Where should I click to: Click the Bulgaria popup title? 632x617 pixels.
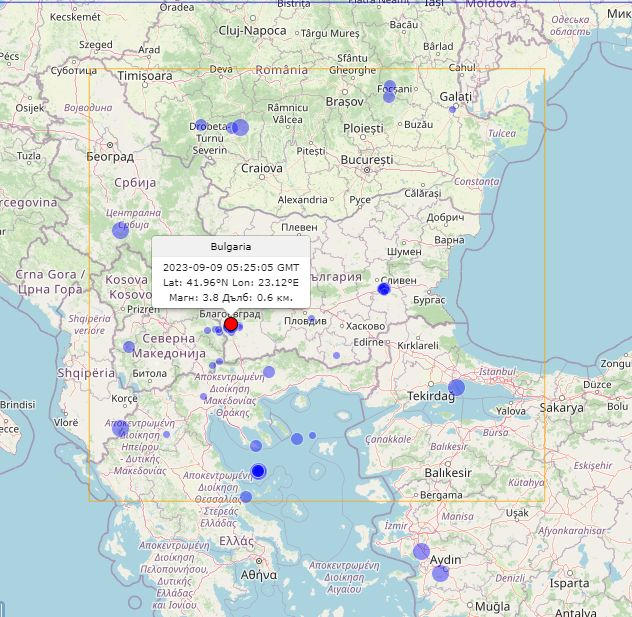tap(231, 247)
